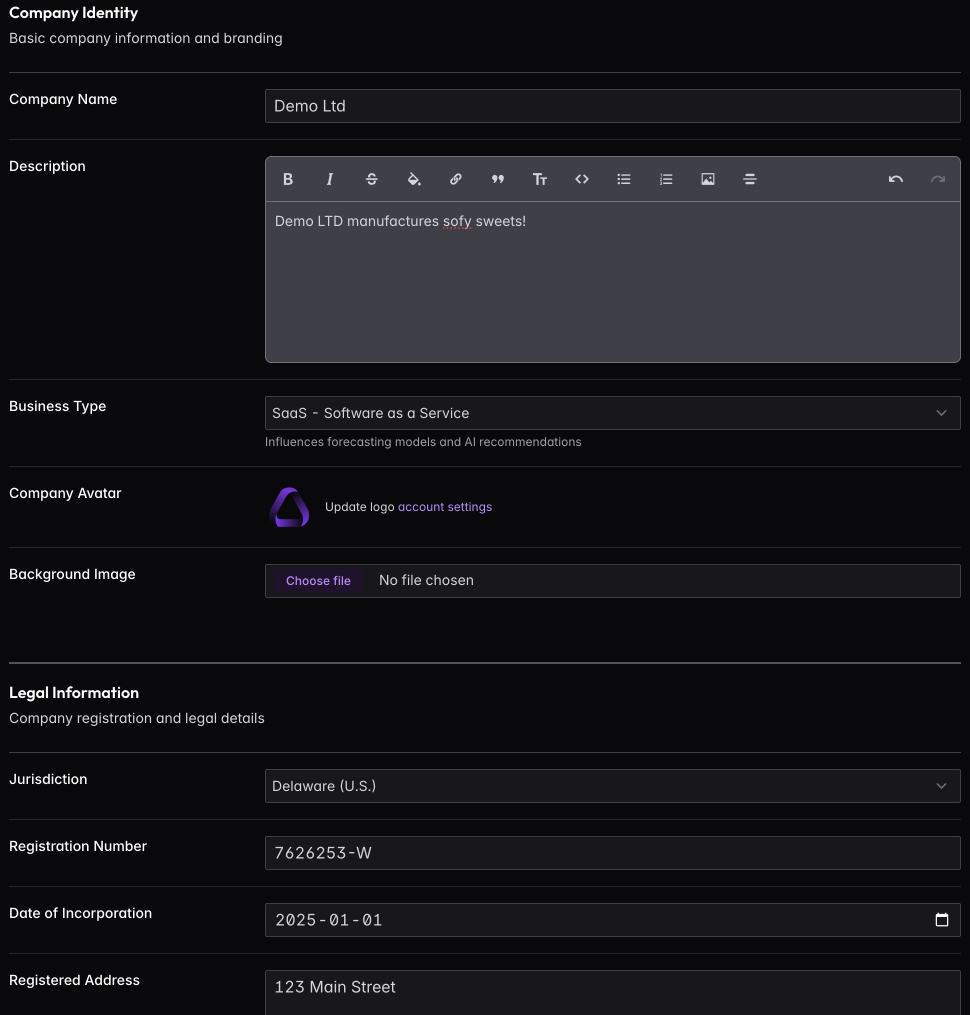Click the Company Name input field

(x=612, y=106)
